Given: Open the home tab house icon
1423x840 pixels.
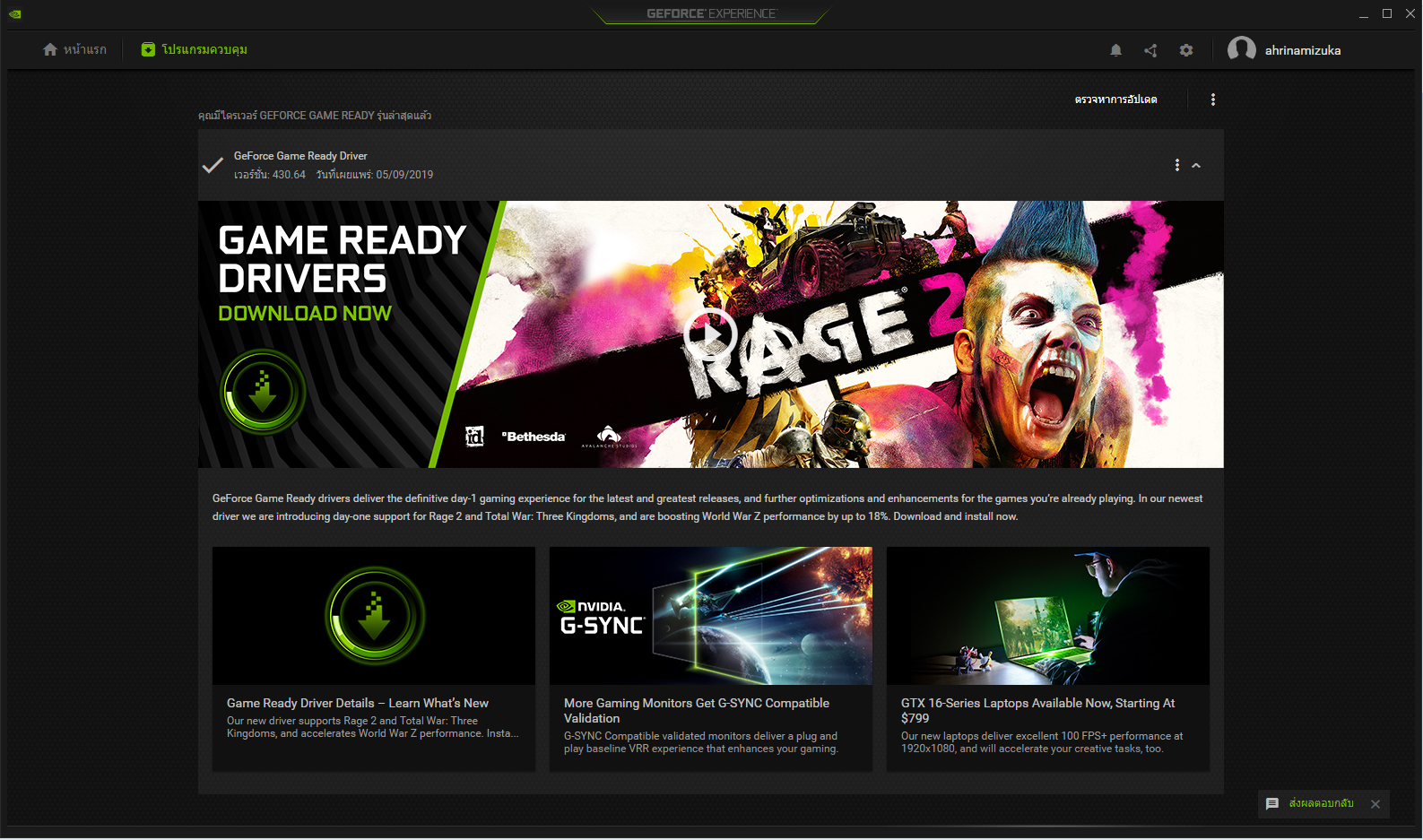Looking at the screenshot, I should point(50,49).
